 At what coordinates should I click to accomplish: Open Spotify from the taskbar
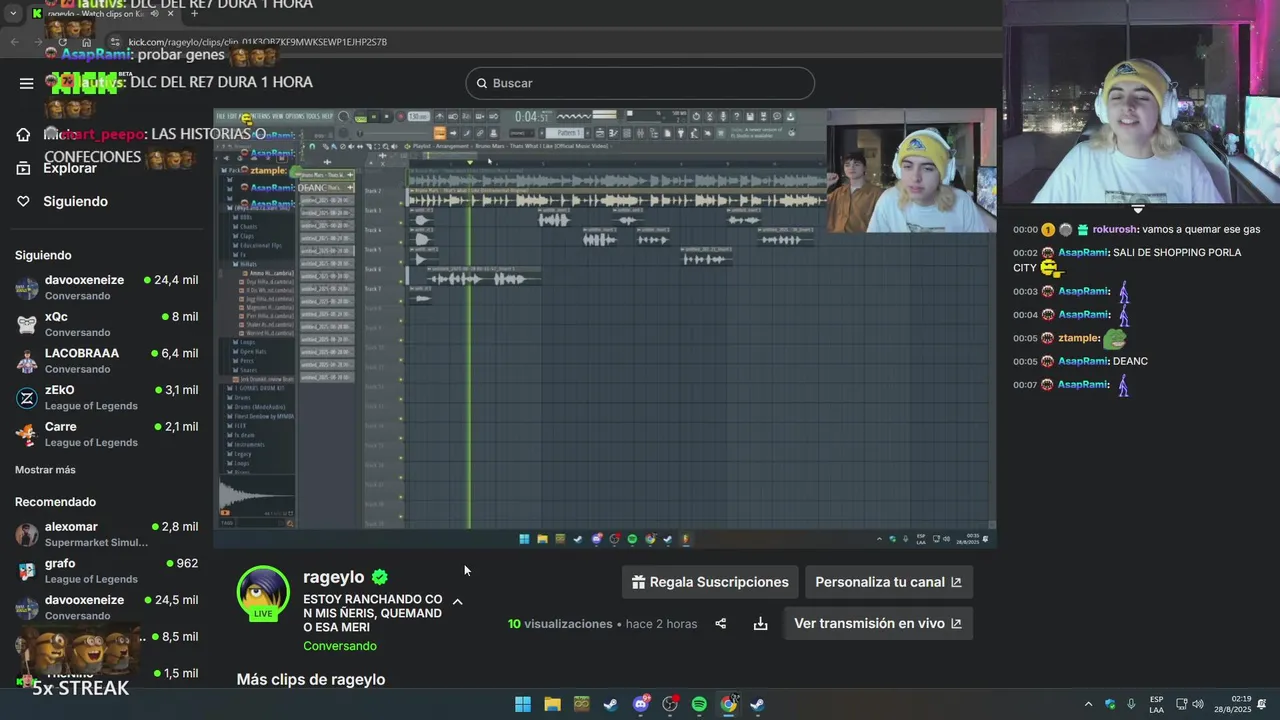point(699,704)
